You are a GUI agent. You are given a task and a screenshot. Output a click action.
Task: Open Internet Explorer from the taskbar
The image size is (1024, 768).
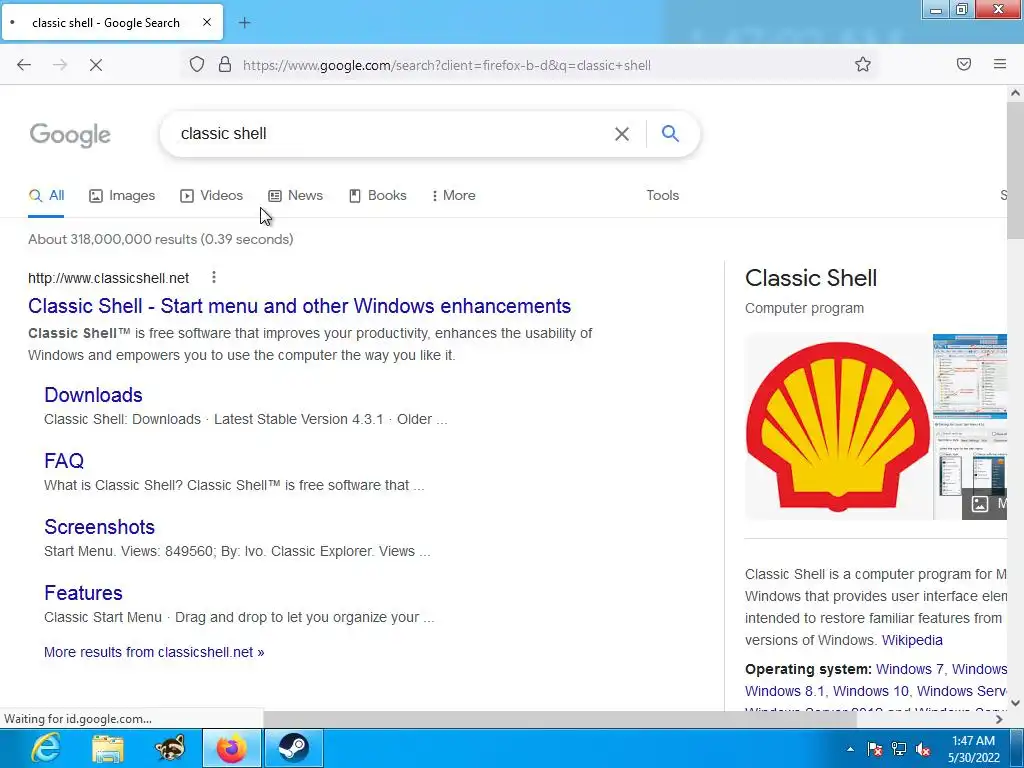[46, 748]
